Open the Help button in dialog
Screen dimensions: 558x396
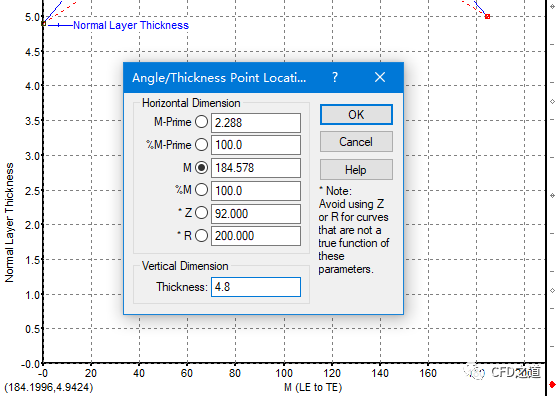[356, 169]
